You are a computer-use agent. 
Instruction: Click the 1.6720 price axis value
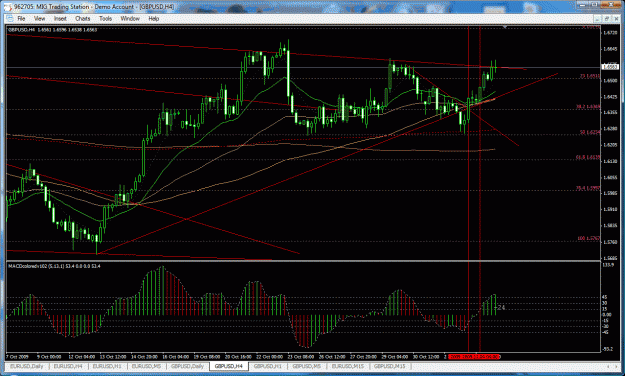click(610, 33)
